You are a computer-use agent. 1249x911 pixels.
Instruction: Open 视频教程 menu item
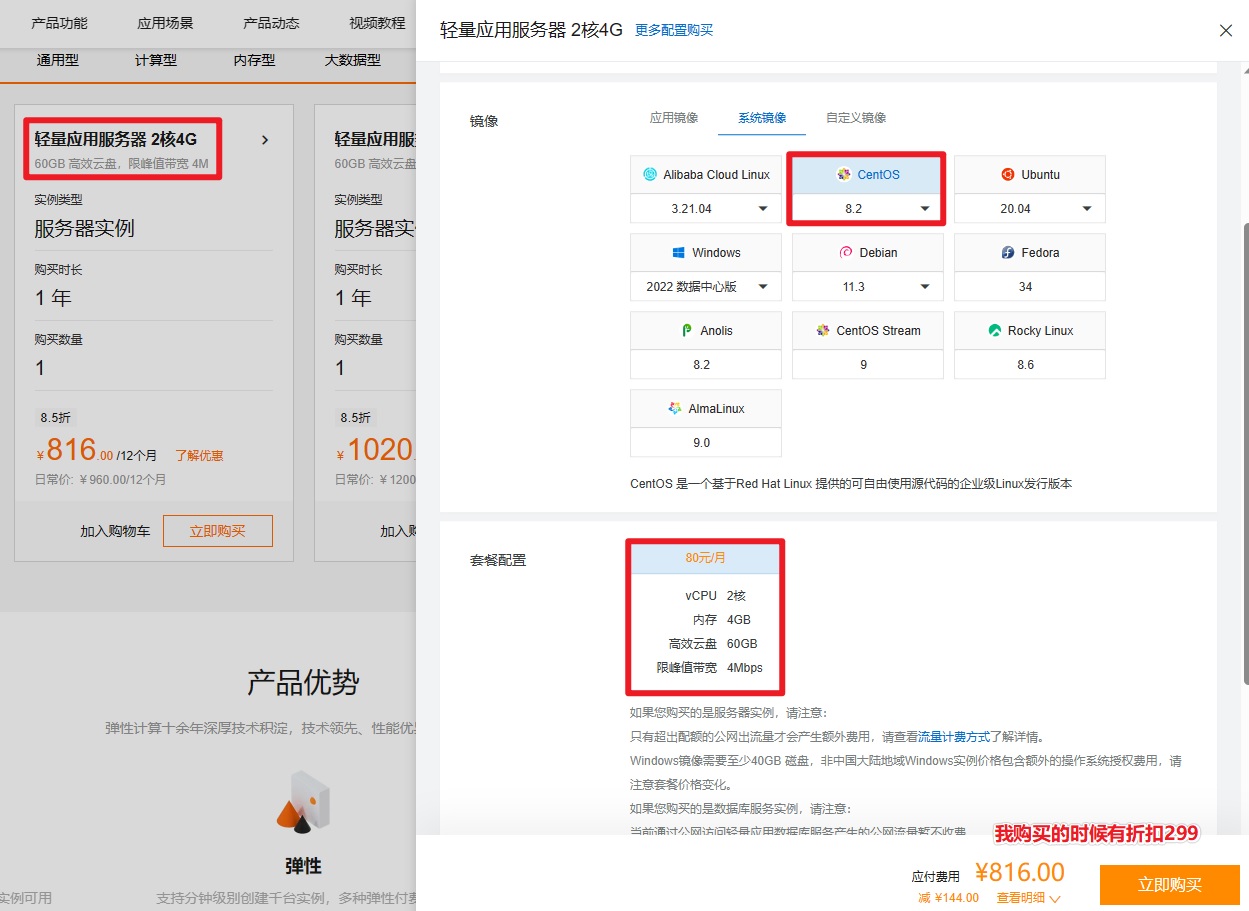pos(377,23)
